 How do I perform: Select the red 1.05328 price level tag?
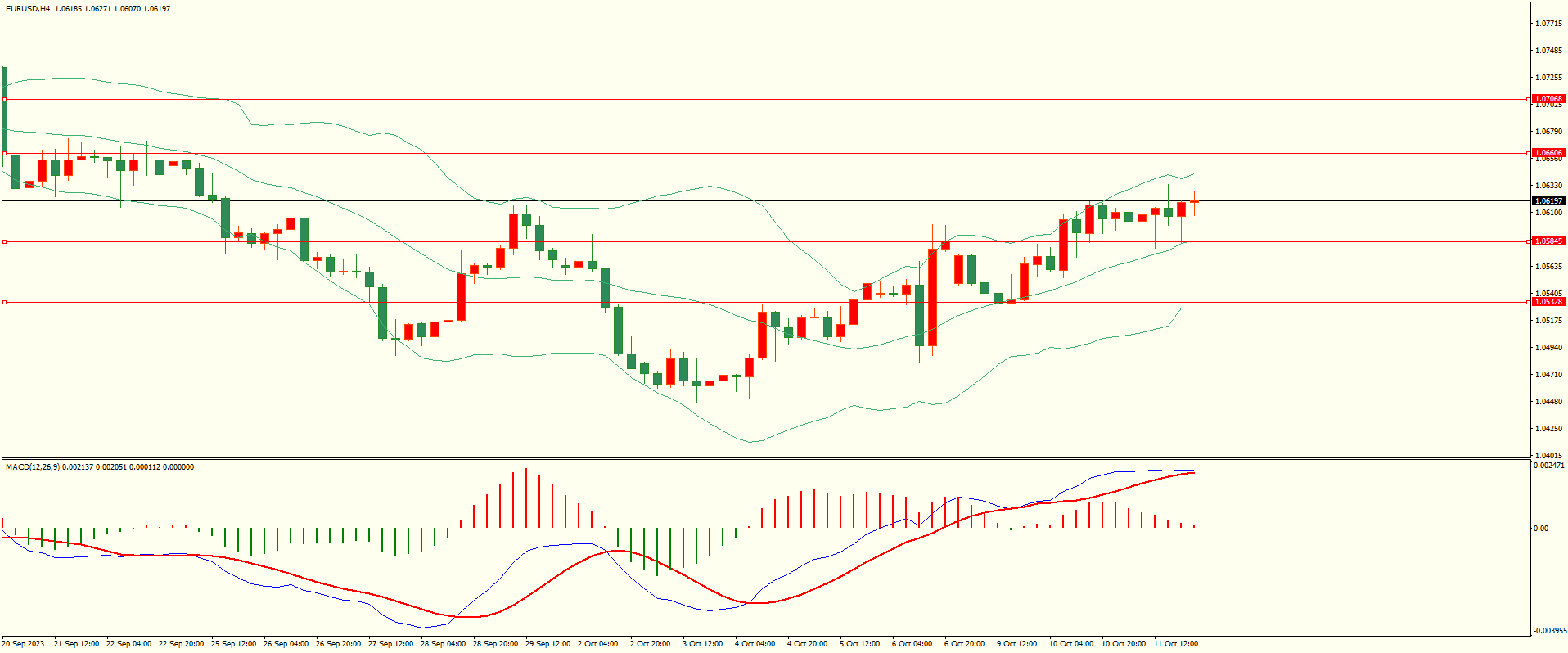[1548, 302]
